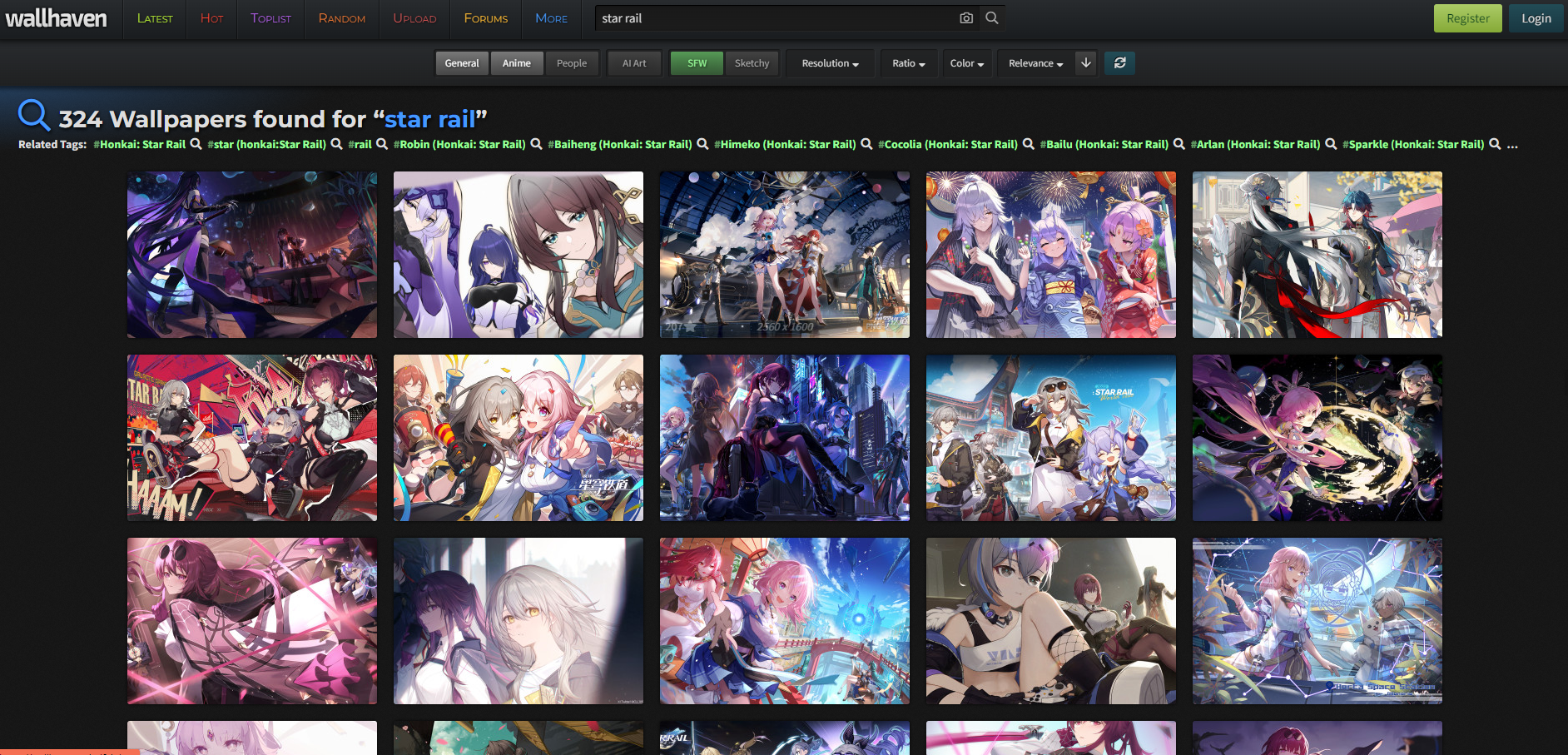Expand the Ratio dropdown
The image size is (1568, 755).
coord(908,63)
